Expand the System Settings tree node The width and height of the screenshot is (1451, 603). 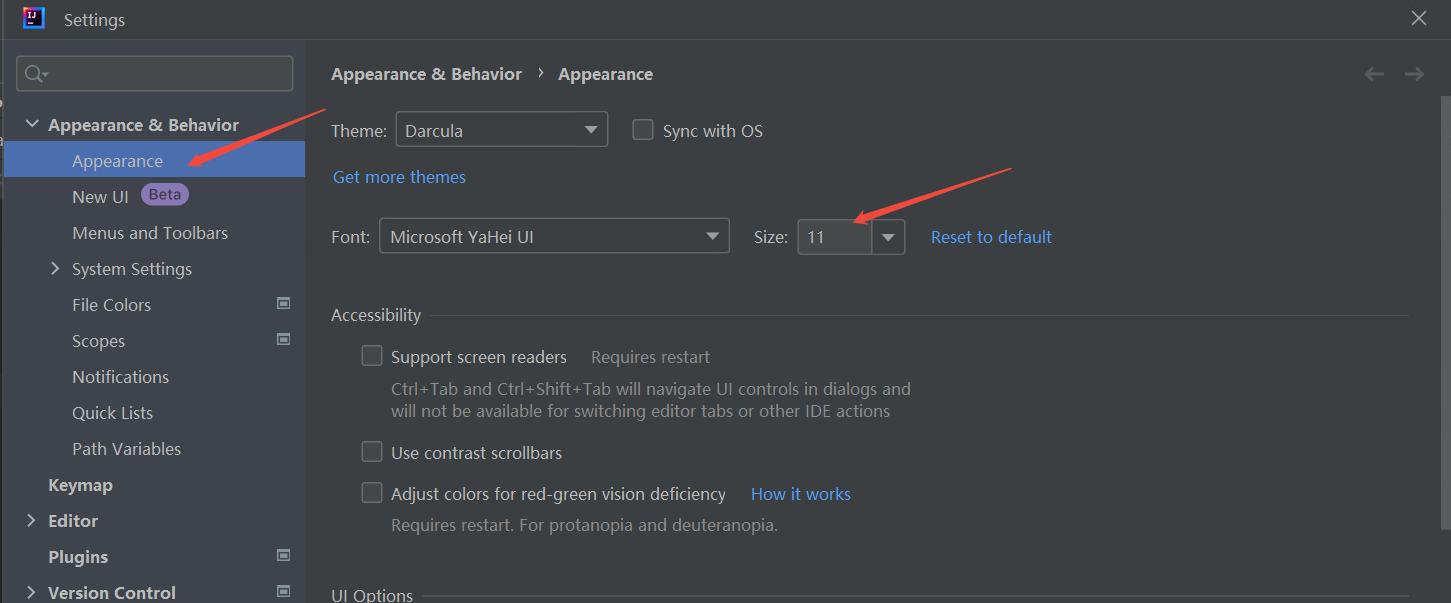[x=55, y=269]
